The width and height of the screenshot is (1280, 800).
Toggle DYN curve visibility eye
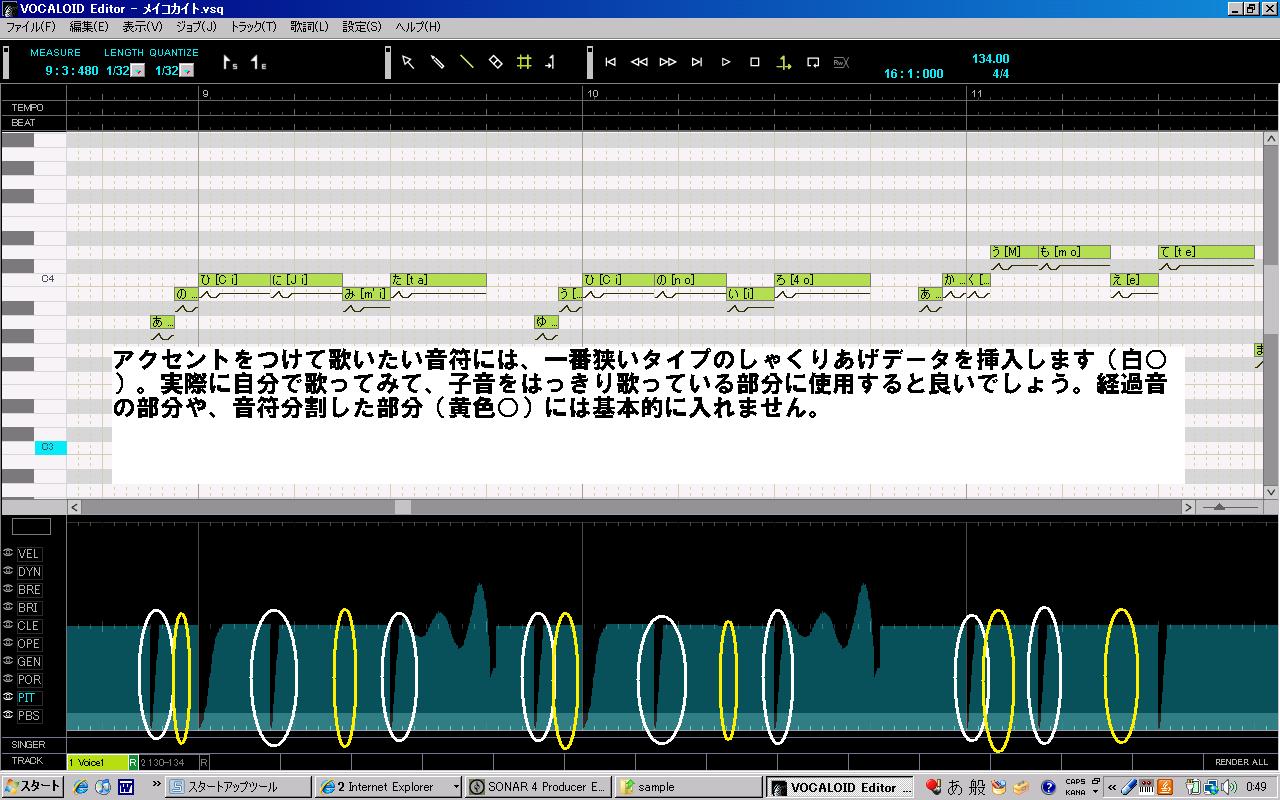pyautogui.click(x=8, y=571)
